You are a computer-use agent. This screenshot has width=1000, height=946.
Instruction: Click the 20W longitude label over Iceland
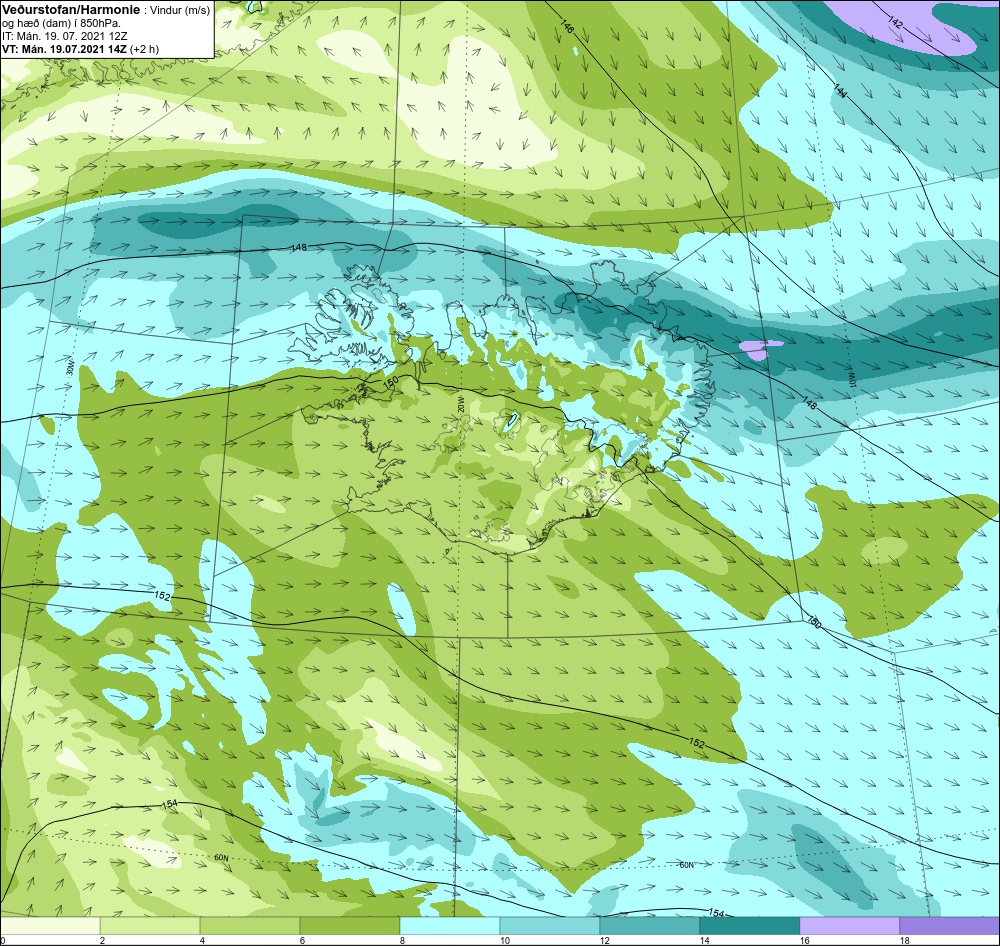(x=459, y=404)
